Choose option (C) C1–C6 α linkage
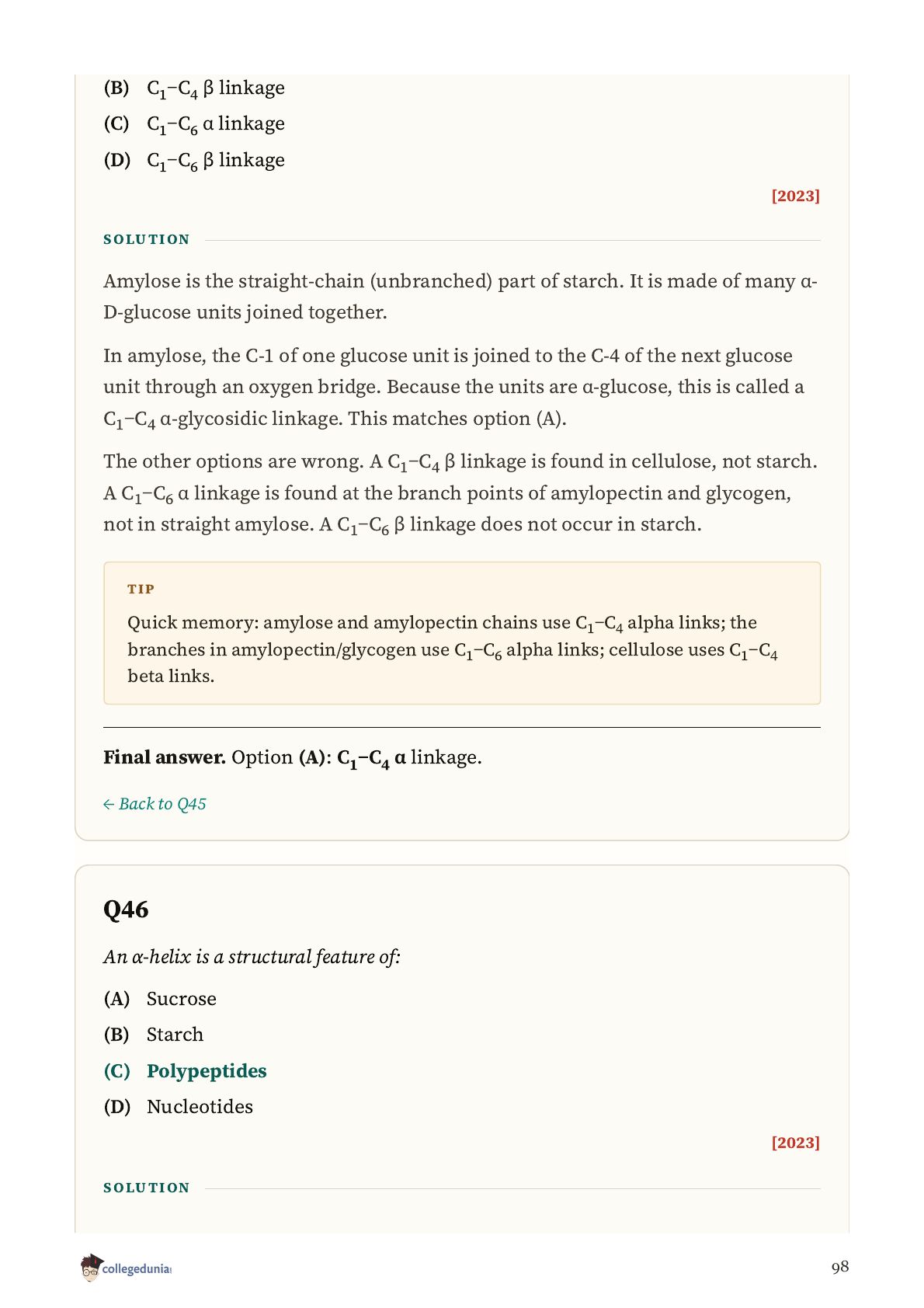Screen dimensions: 924x1308 coord(194,124)
